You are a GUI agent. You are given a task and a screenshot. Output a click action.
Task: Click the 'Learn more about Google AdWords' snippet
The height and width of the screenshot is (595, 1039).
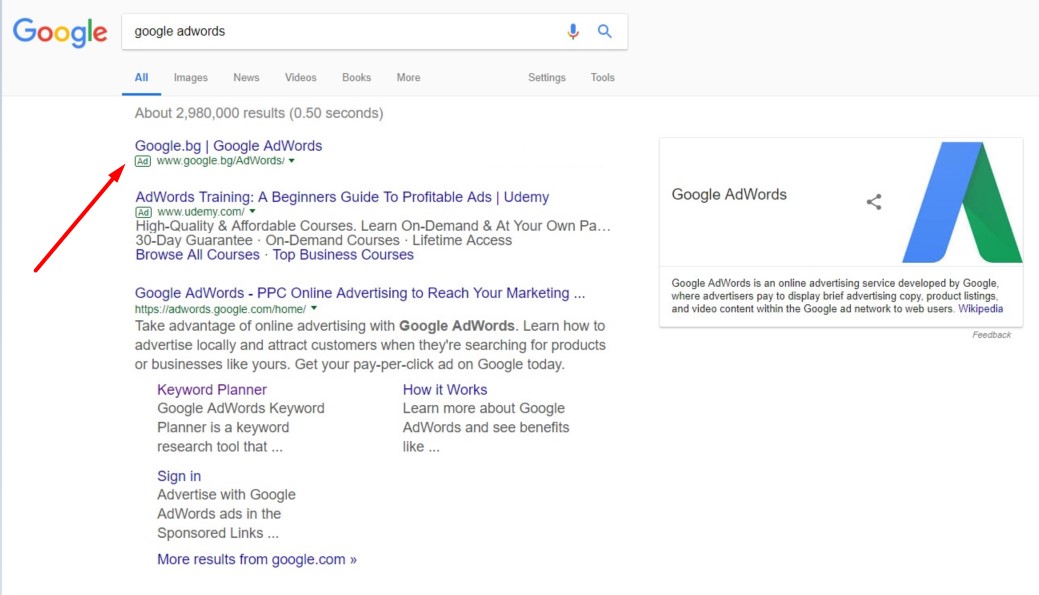(486, 427)
